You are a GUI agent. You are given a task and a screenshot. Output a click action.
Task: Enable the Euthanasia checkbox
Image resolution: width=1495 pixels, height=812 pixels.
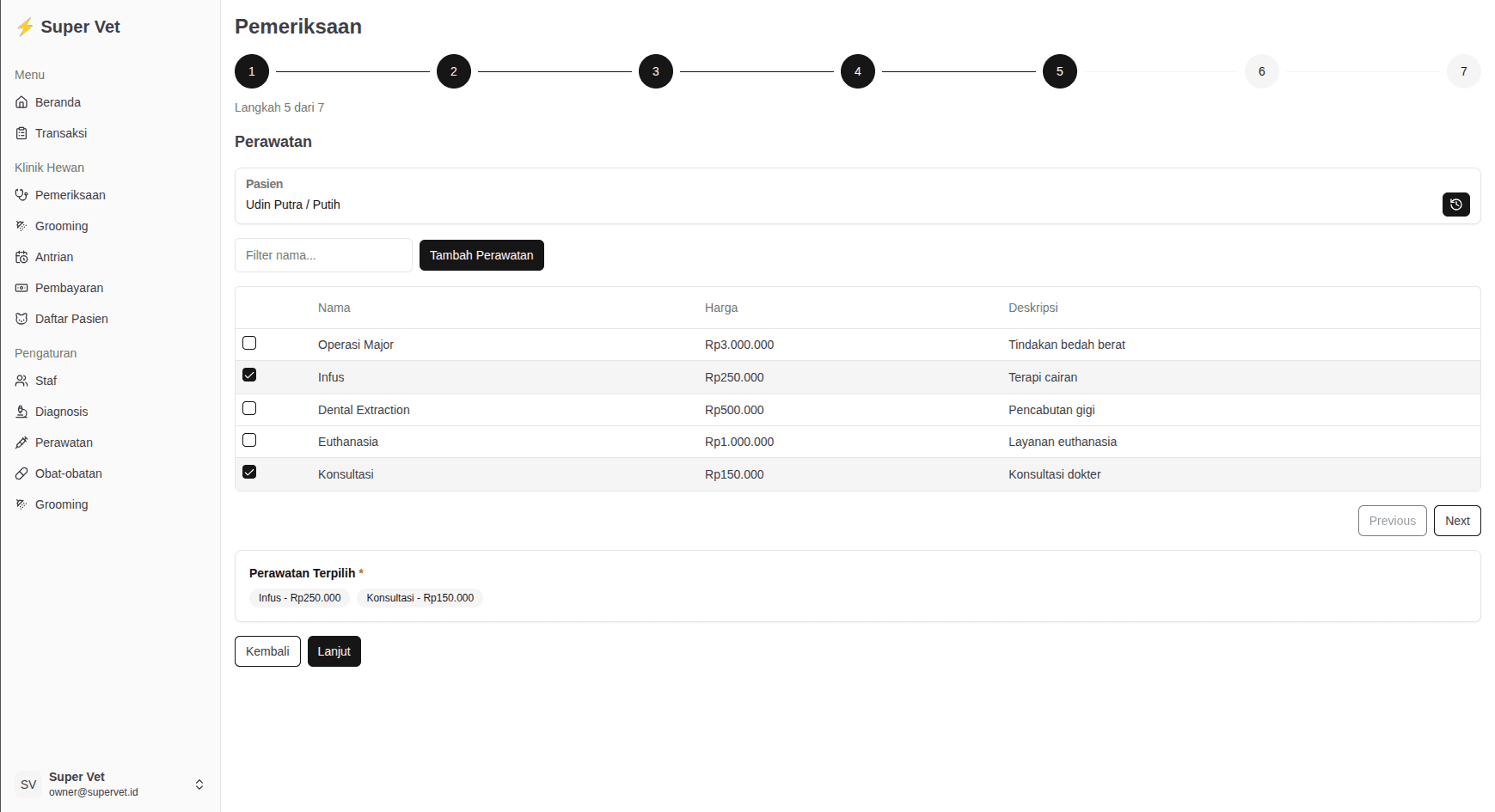tap(249, 440)
